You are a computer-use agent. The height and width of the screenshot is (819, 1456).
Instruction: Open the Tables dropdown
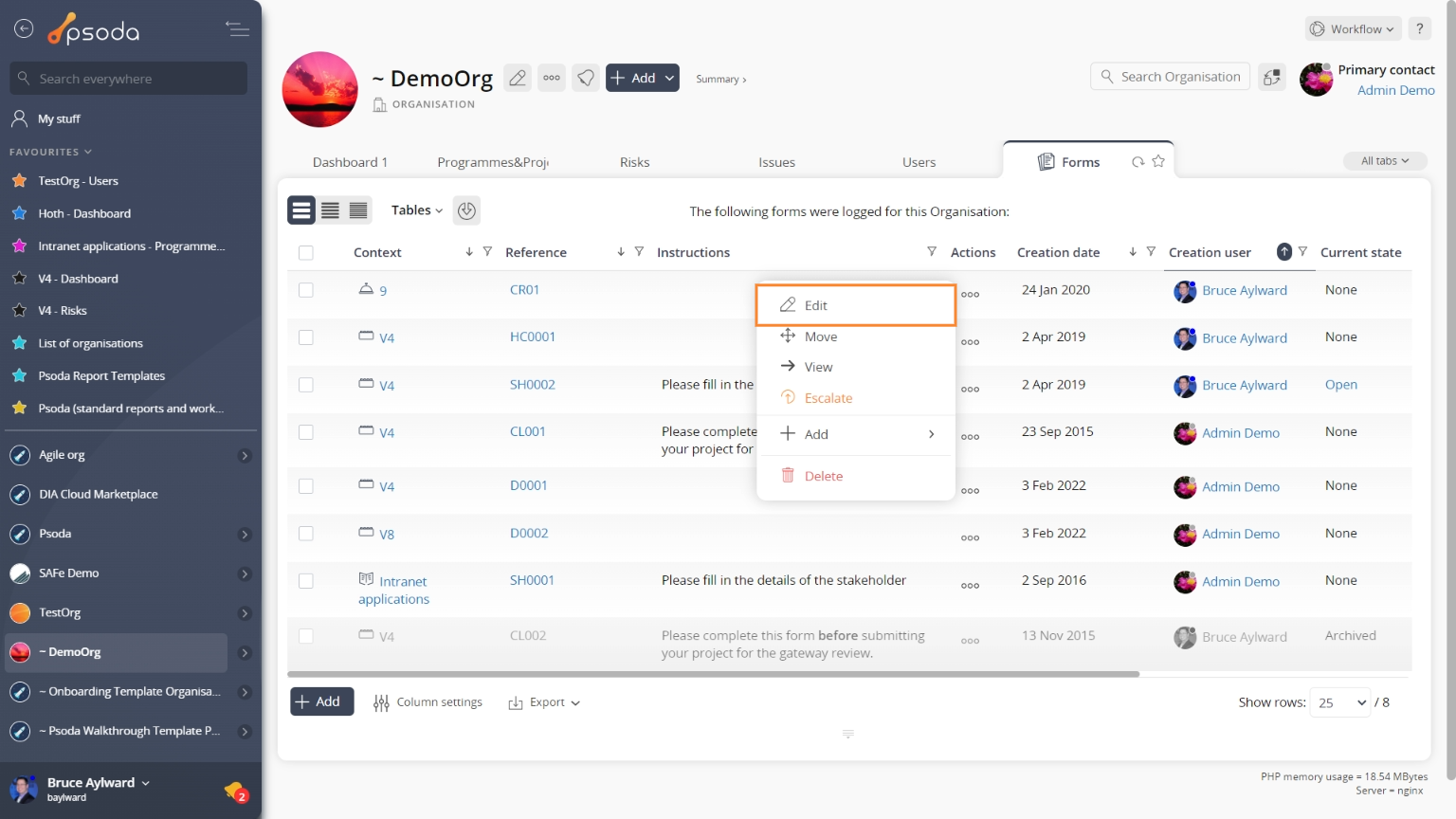417,210
